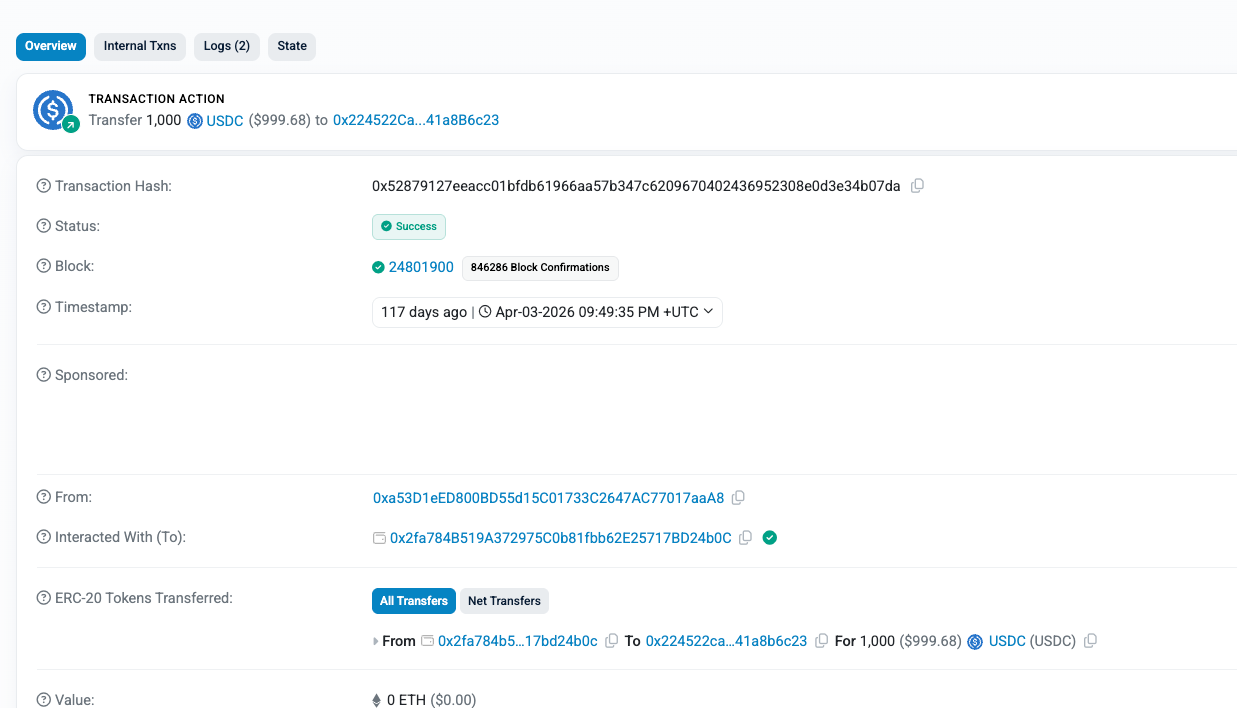Click the '($999.68)' amount in the transfer row
Screen dimensions: 1237x708
coord(930,641)
